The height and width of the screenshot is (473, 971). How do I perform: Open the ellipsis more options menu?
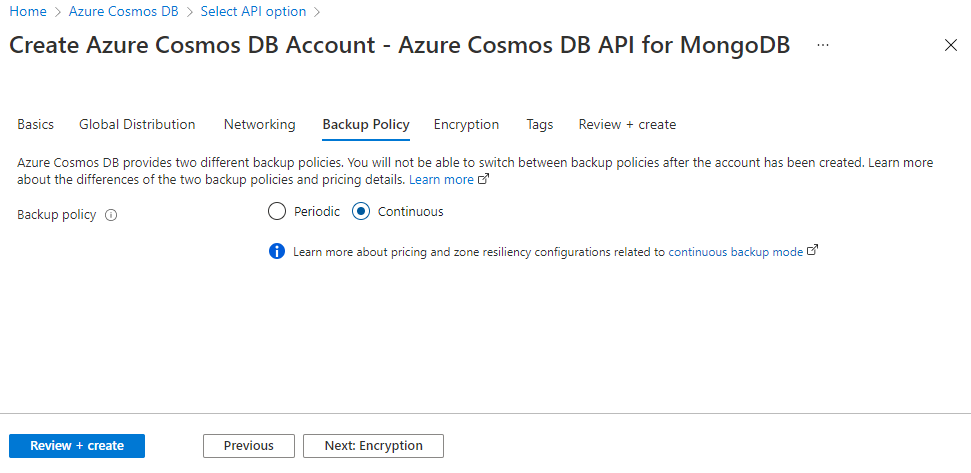click(822, 45)
